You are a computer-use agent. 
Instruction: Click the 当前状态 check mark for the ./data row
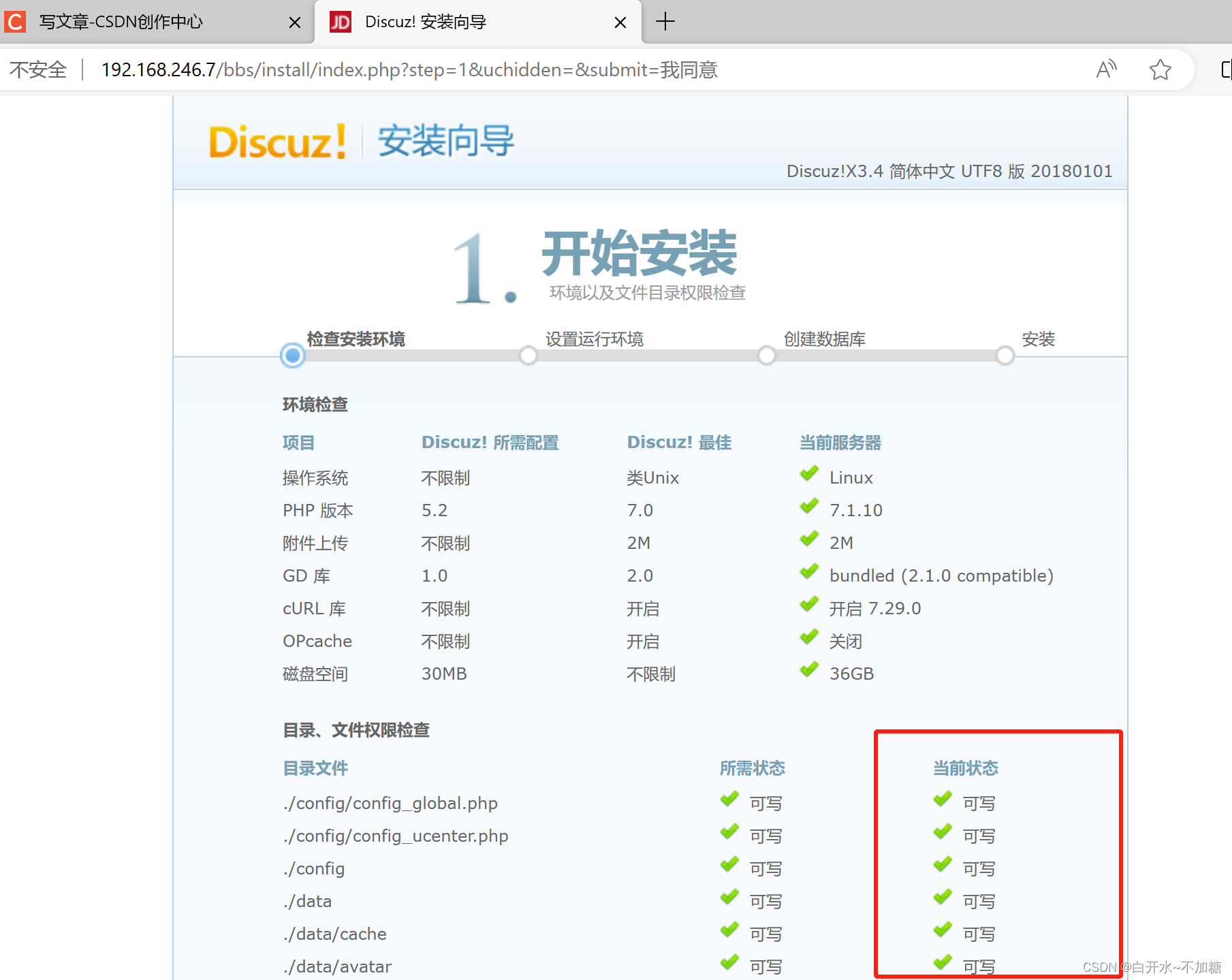[x=943, y=898]
